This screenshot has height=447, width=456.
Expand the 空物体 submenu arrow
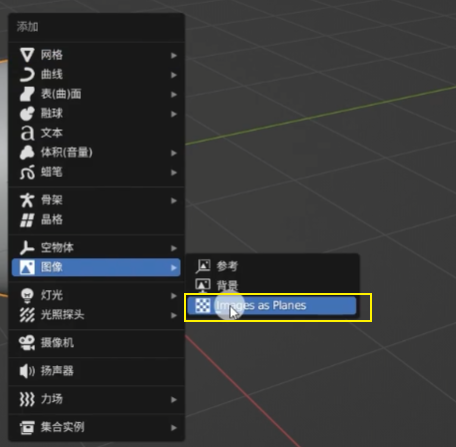[174, 248]
